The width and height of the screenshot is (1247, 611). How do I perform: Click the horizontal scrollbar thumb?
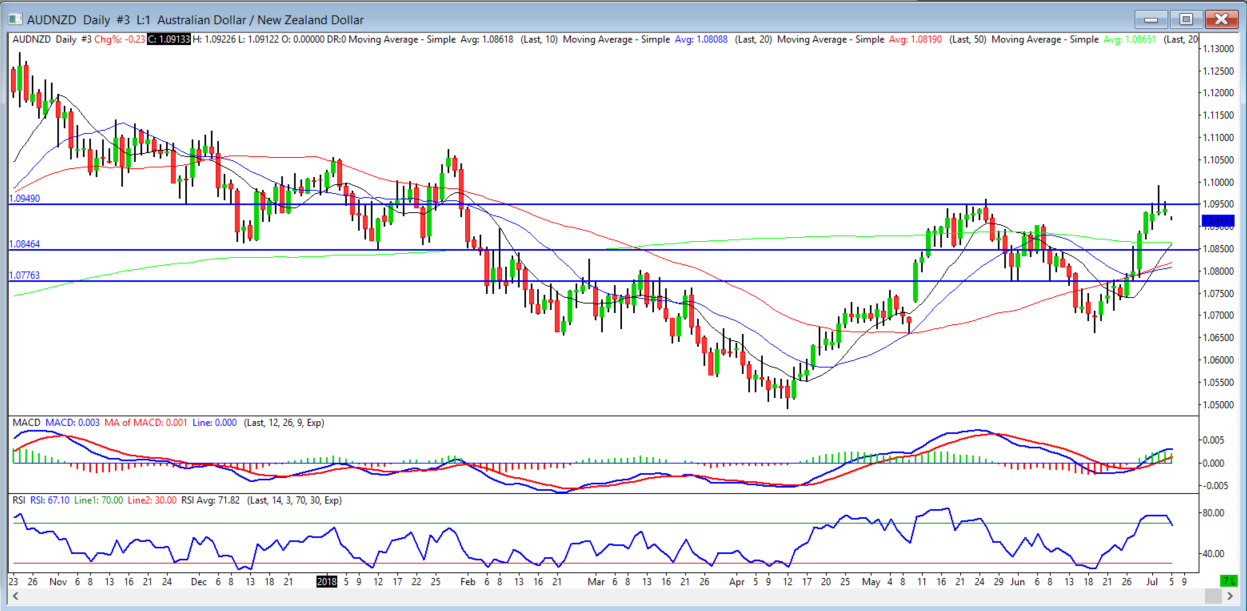click(1214, 596)
